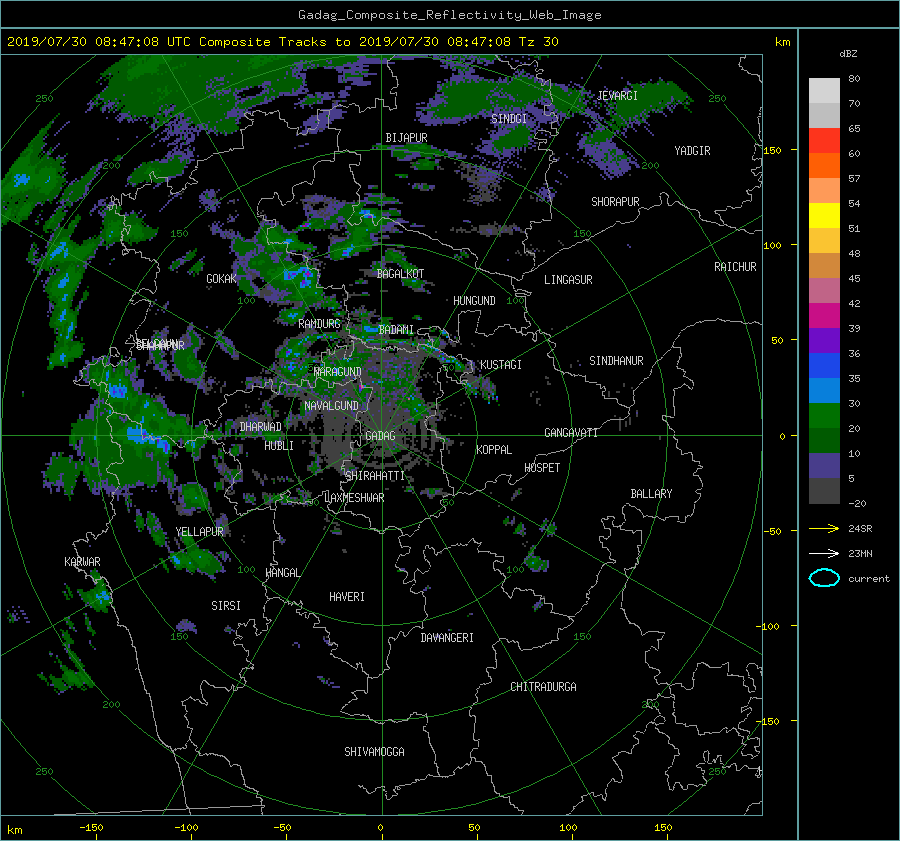900x841 pixels.
Task: Click the SINDHANUR city label
Action: [616, 361]
